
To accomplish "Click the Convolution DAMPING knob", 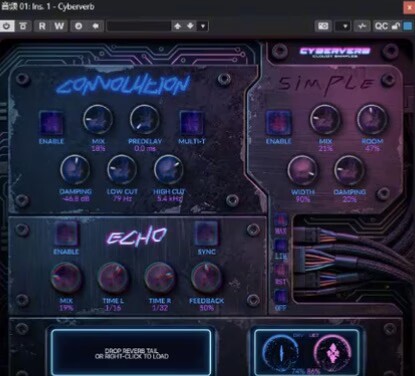I will click(x=75, y=169).
